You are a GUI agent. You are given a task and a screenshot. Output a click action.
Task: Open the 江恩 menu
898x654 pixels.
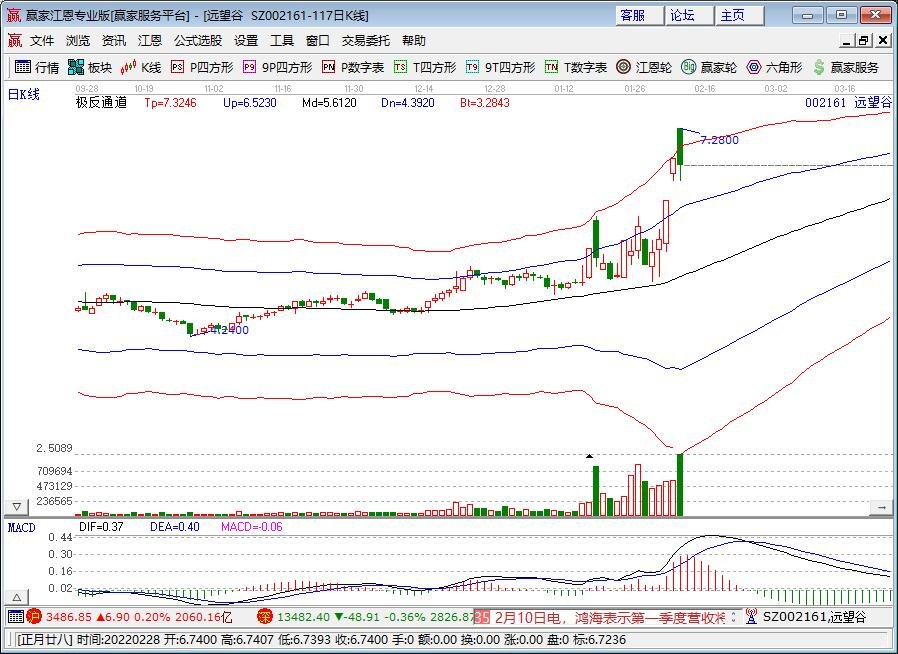tap(150, 41)
